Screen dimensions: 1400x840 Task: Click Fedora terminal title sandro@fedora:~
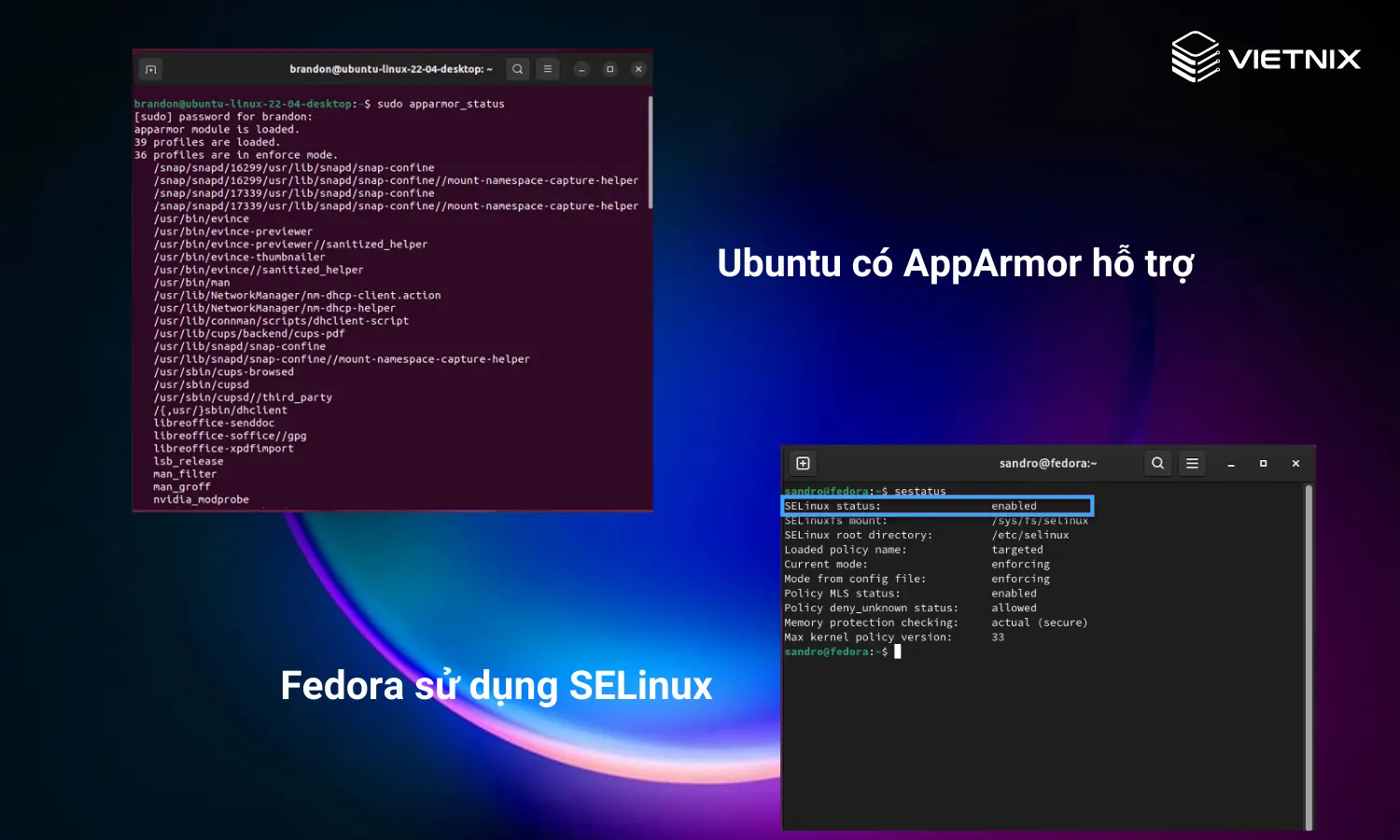[1048, 464]
